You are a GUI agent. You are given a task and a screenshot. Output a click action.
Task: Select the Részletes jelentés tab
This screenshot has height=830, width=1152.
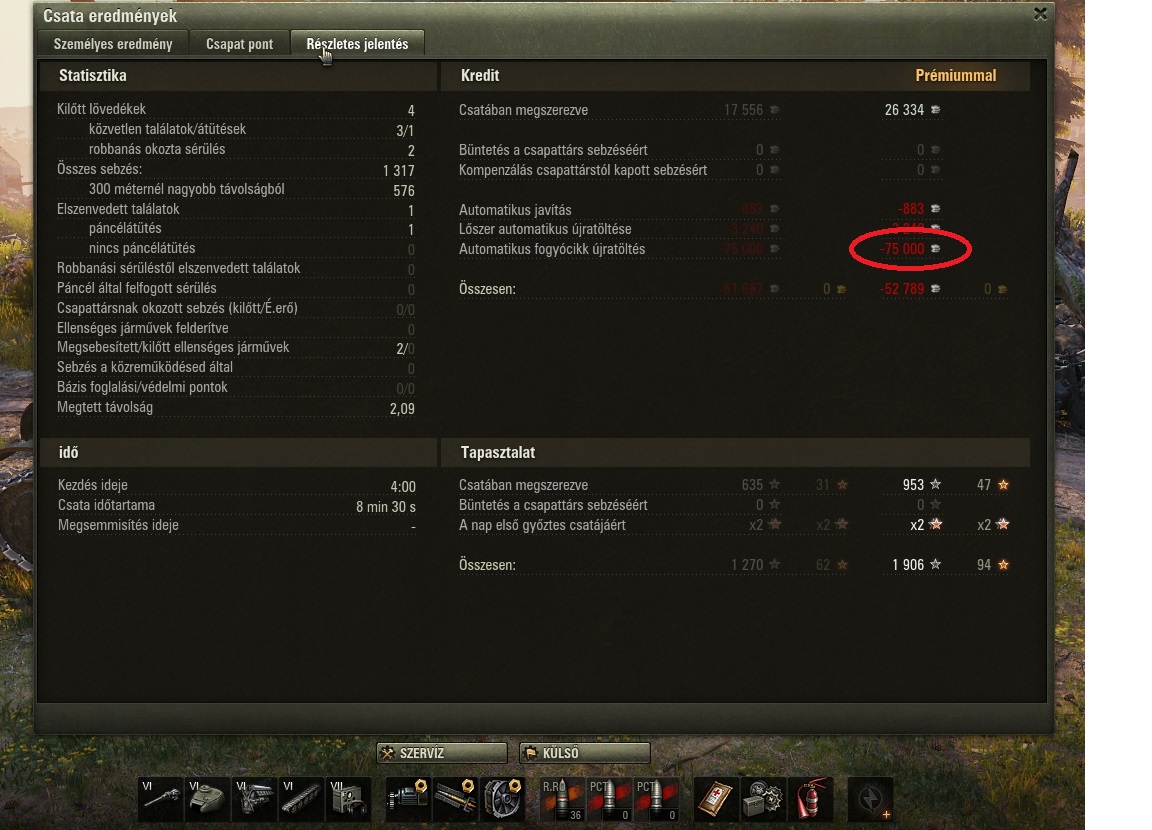coord(357,44)
